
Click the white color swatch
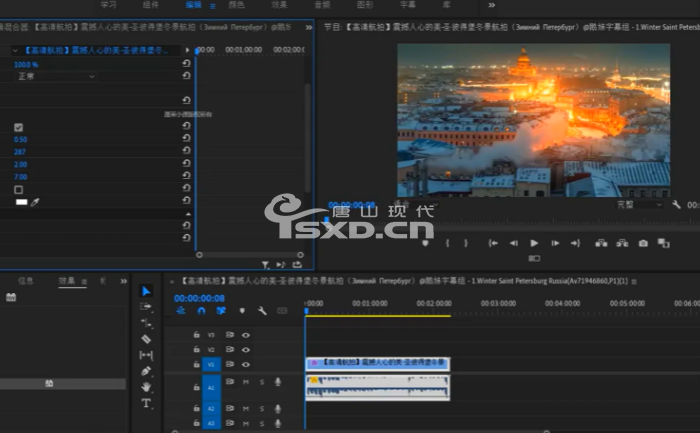21,202
